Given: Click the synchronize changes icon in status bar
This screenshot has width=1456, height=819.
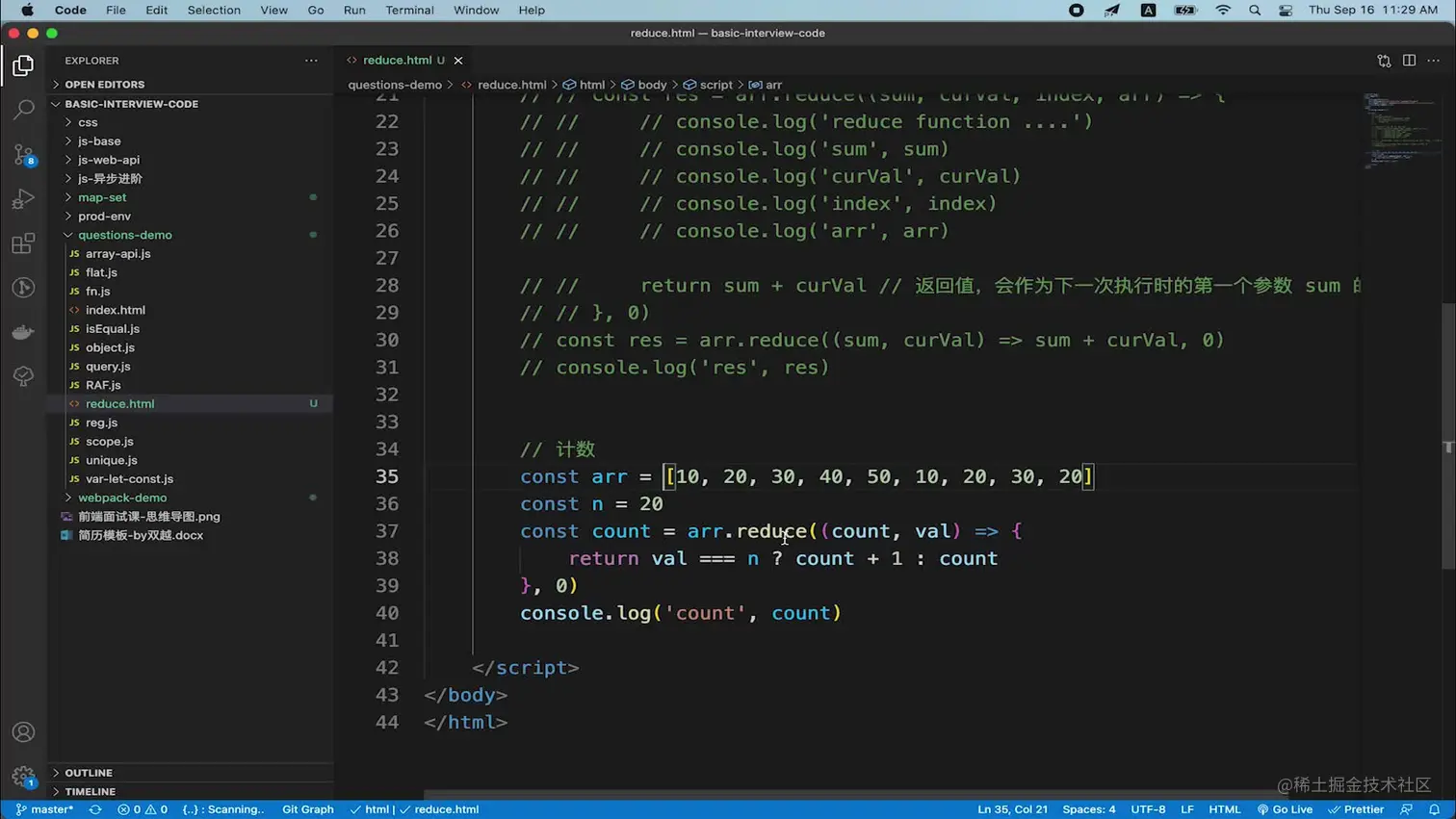Looking at the screenshot, I should click(x=95, y=809).
